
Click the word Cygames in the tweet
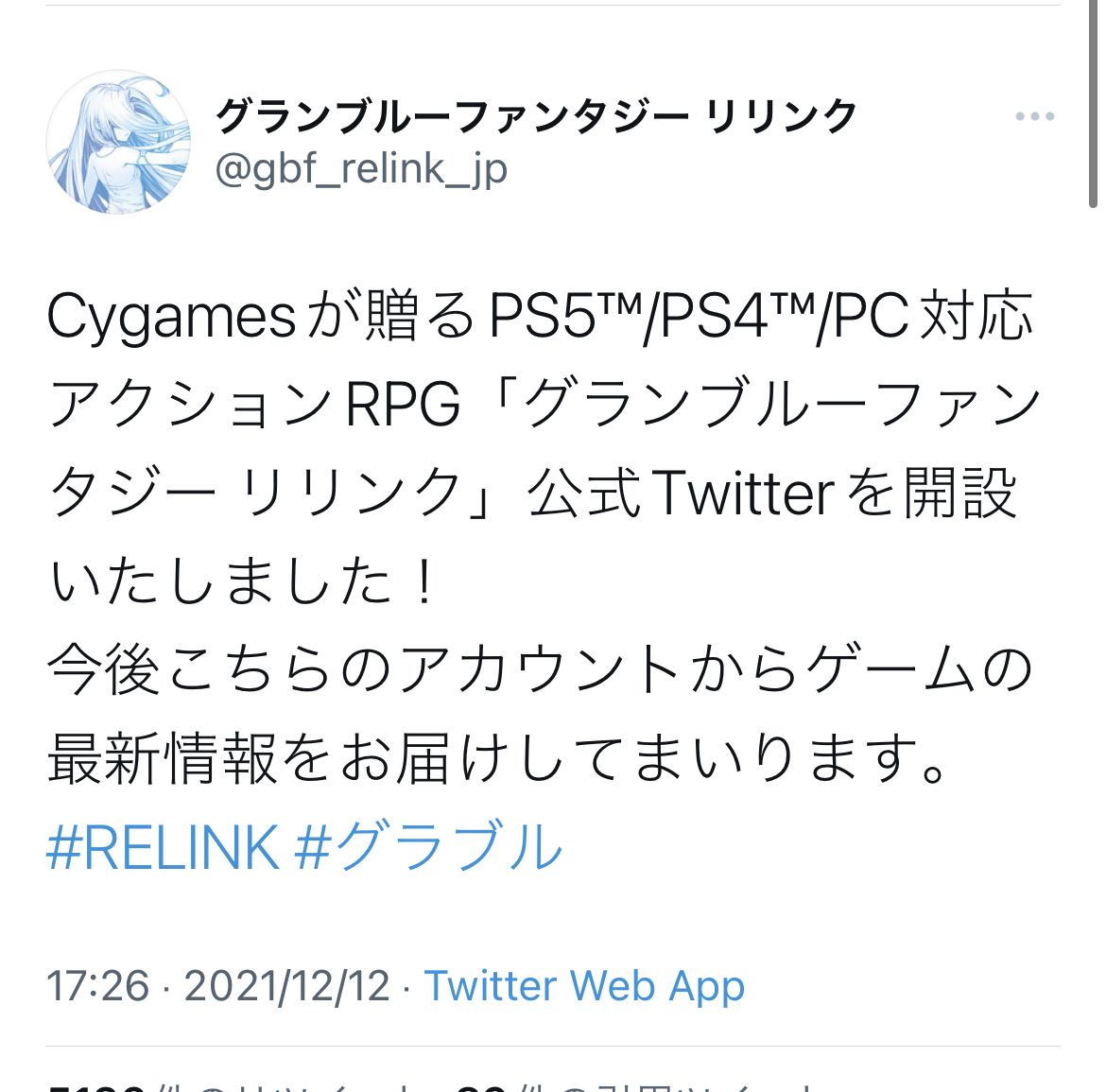click(171, 318)
